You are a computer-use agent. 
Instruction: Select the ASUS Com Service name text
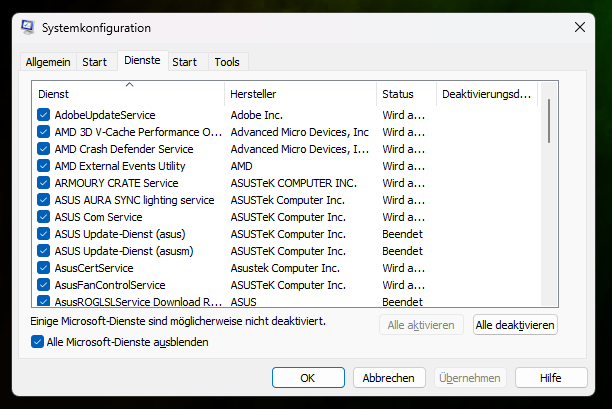pyautogui.click(x=98, y=217)
